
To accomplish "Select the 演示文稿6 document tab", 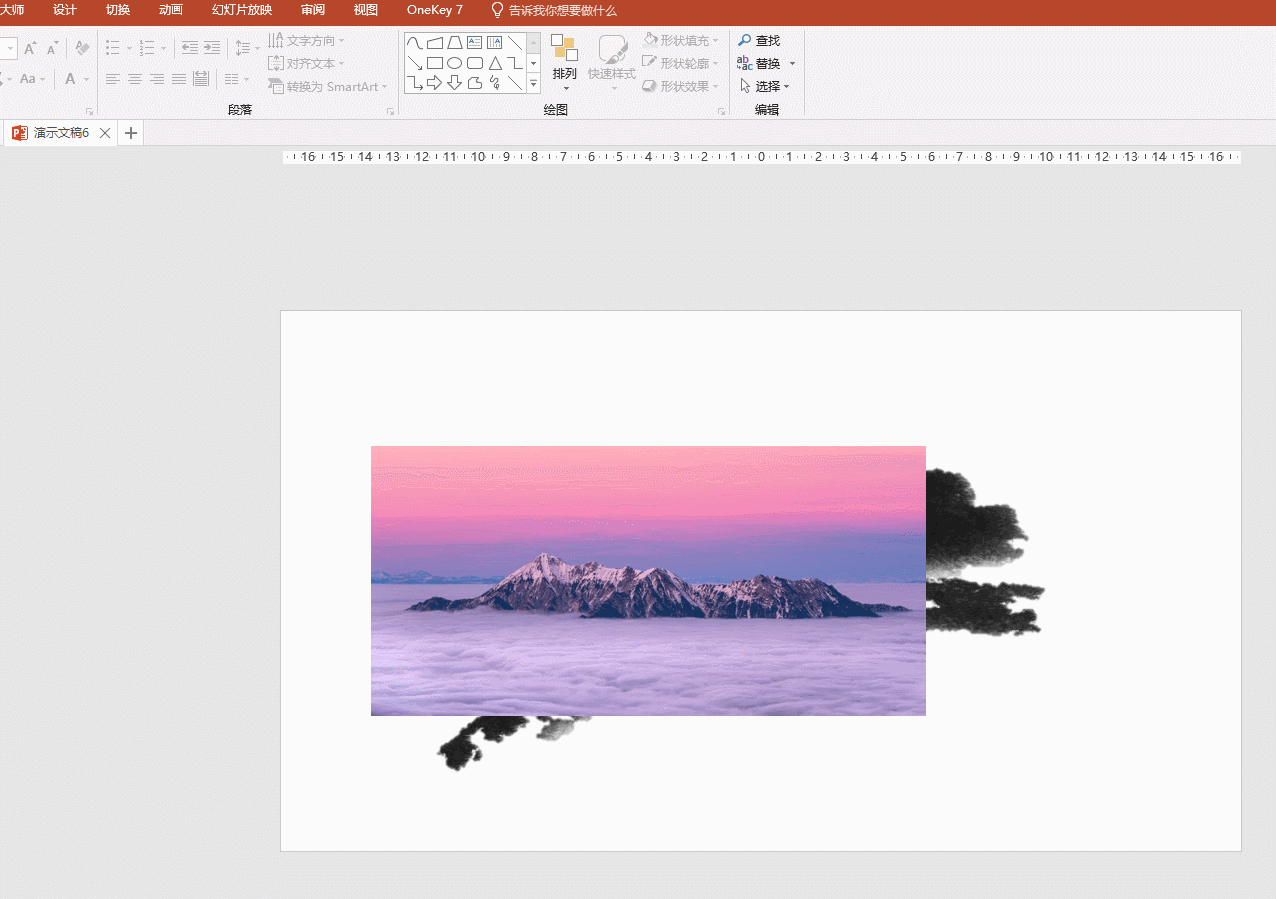I will click(x=61, y=133).
